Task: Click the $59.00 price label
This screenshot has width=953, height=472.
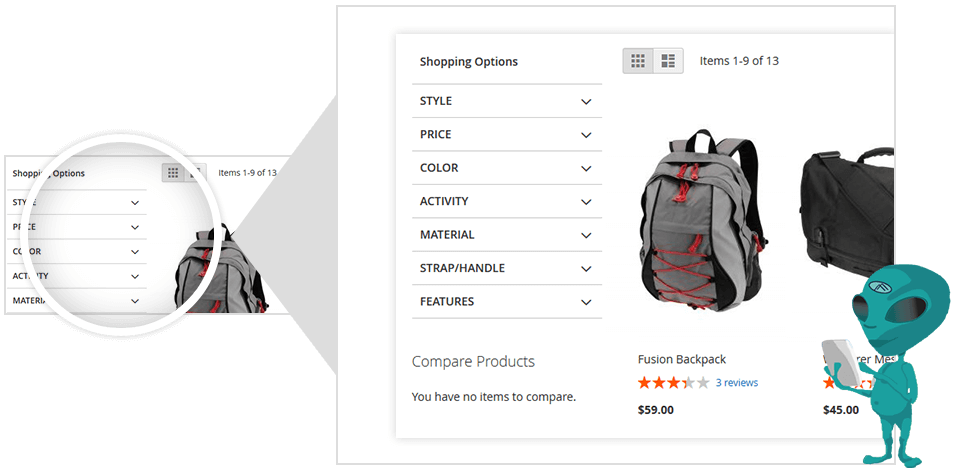Action: coord(656,410)
